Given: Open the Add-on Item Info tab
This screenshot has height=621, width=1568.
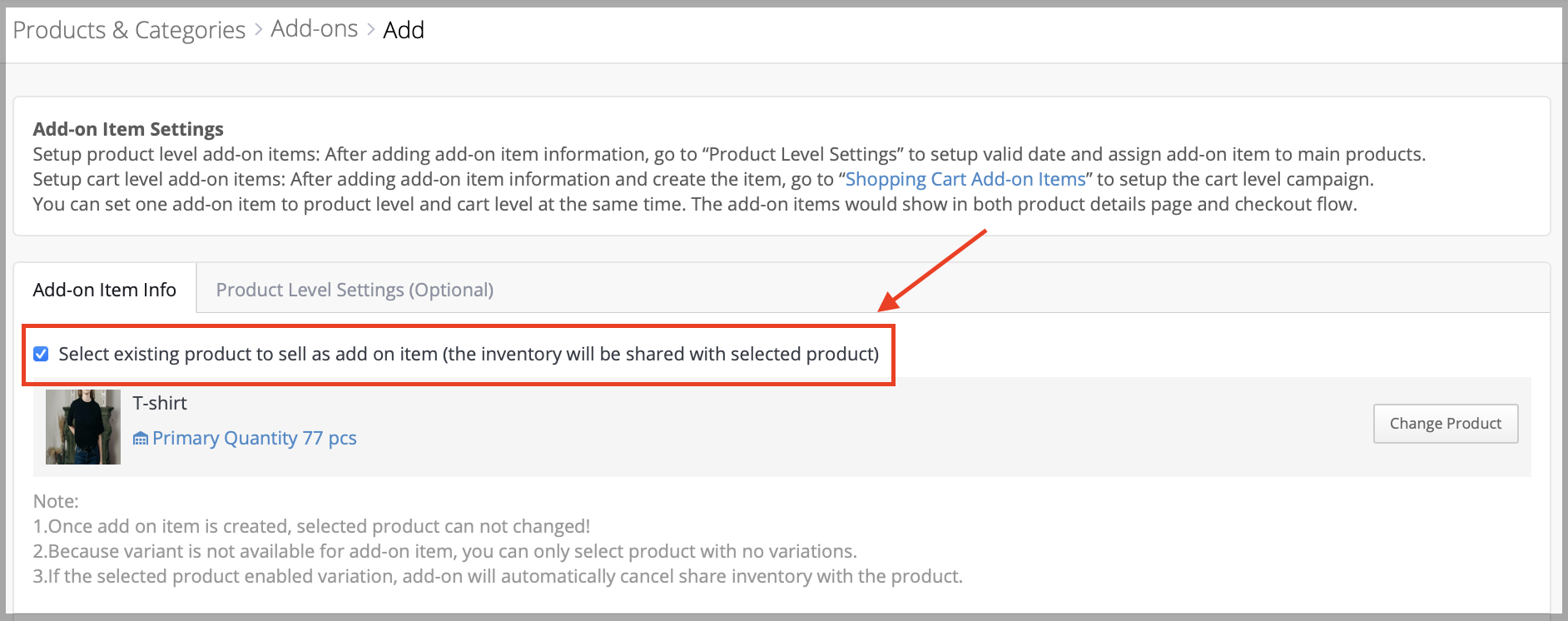Looking at the screenshot, I should point(105,290).
